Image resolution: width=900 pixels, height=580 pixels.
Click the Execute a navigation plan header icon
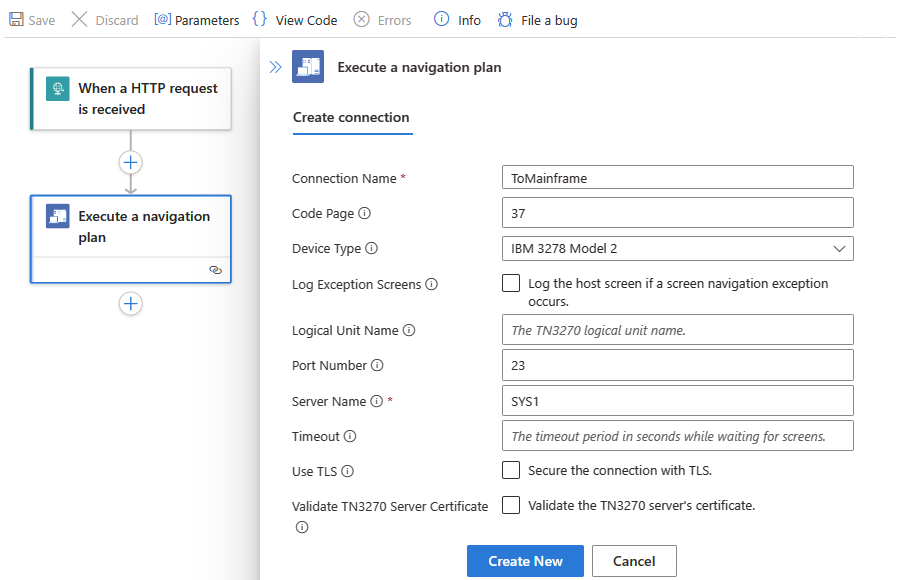pos(308,67)
